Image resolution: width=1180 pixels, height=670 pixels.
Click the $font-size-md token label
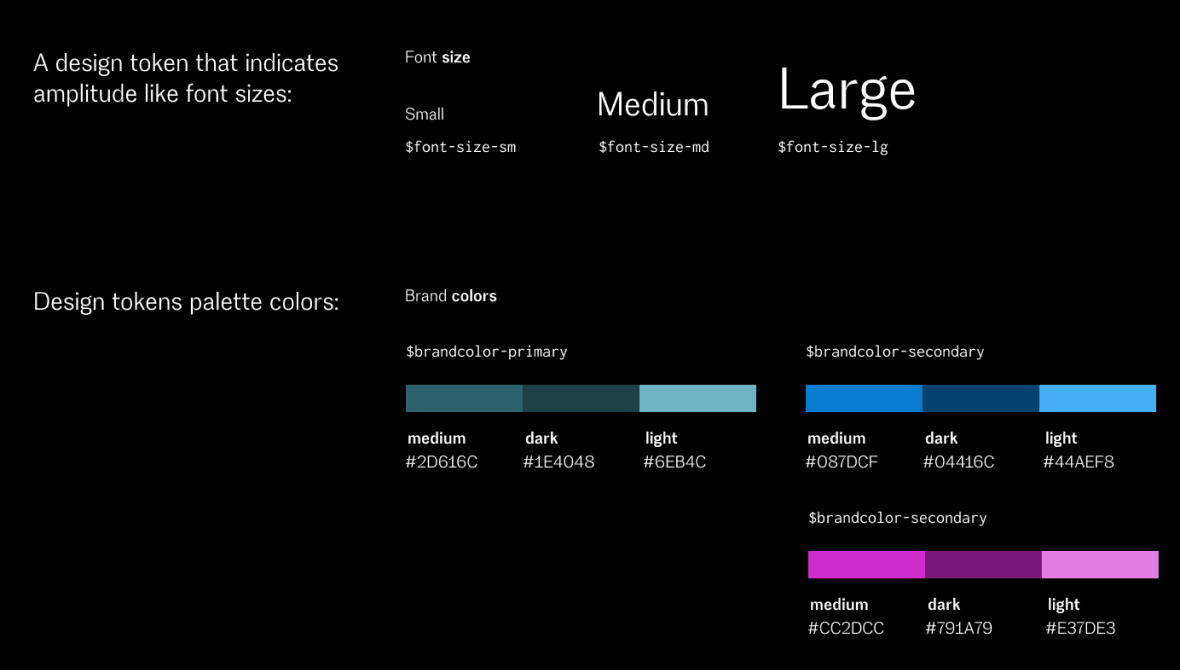click(654, 147)
